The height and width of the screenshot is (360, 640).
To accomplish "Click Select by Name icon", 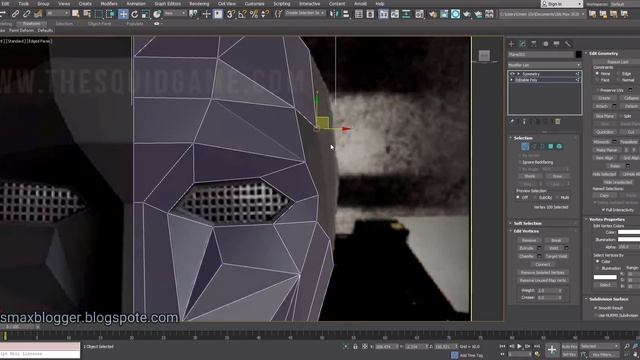I will point(87,14).
